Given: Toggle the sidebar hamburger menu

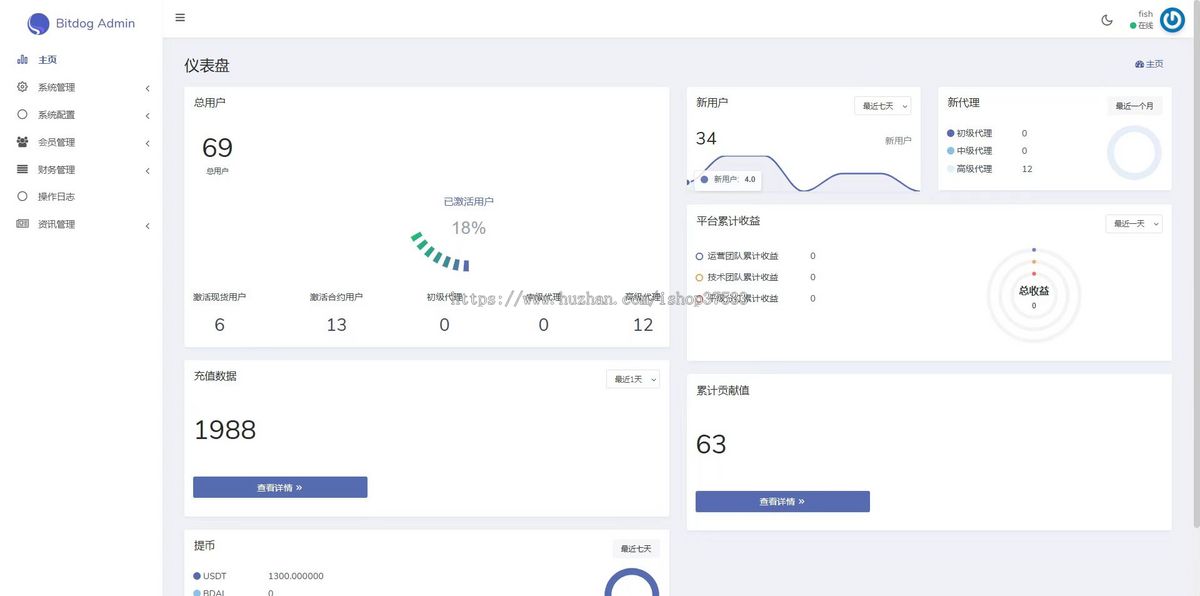Looking at the screenshot, I should coord(180,18).
